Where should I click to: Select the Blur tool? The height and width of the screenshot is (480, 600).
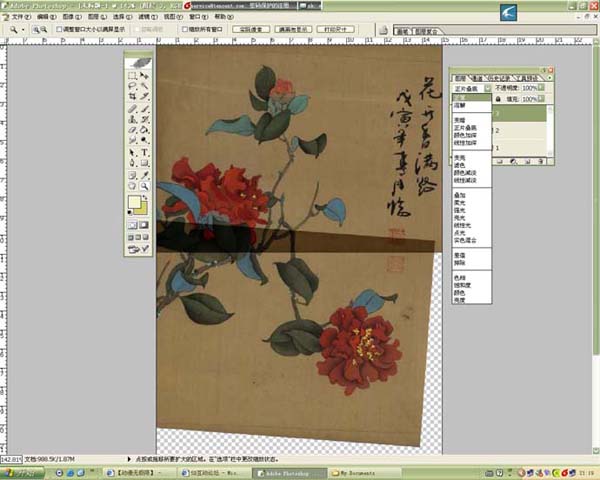click(x=132, y=140)
